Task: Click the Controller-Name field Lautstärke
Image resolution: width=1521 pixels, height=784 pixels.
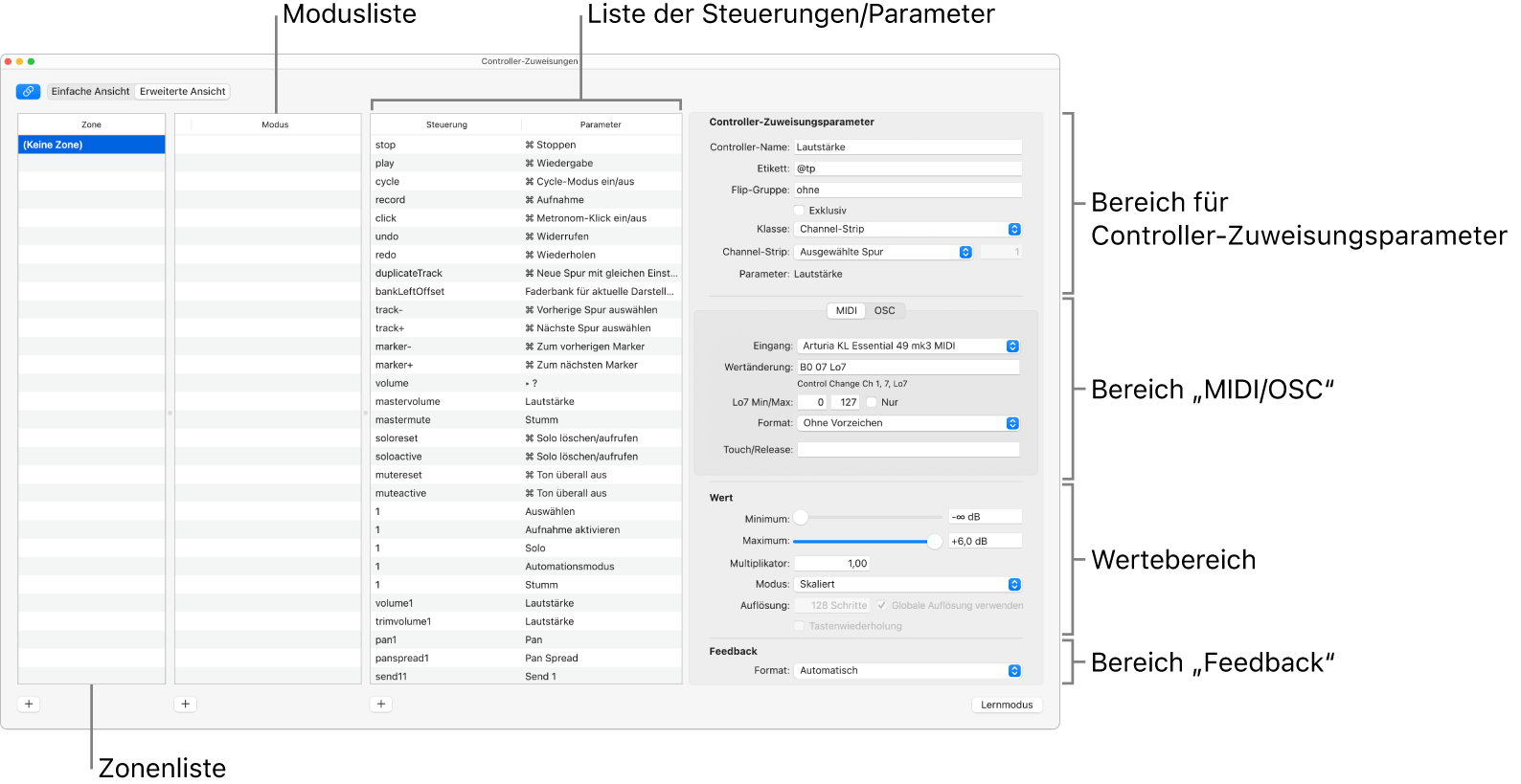Action: coord(908,147)
